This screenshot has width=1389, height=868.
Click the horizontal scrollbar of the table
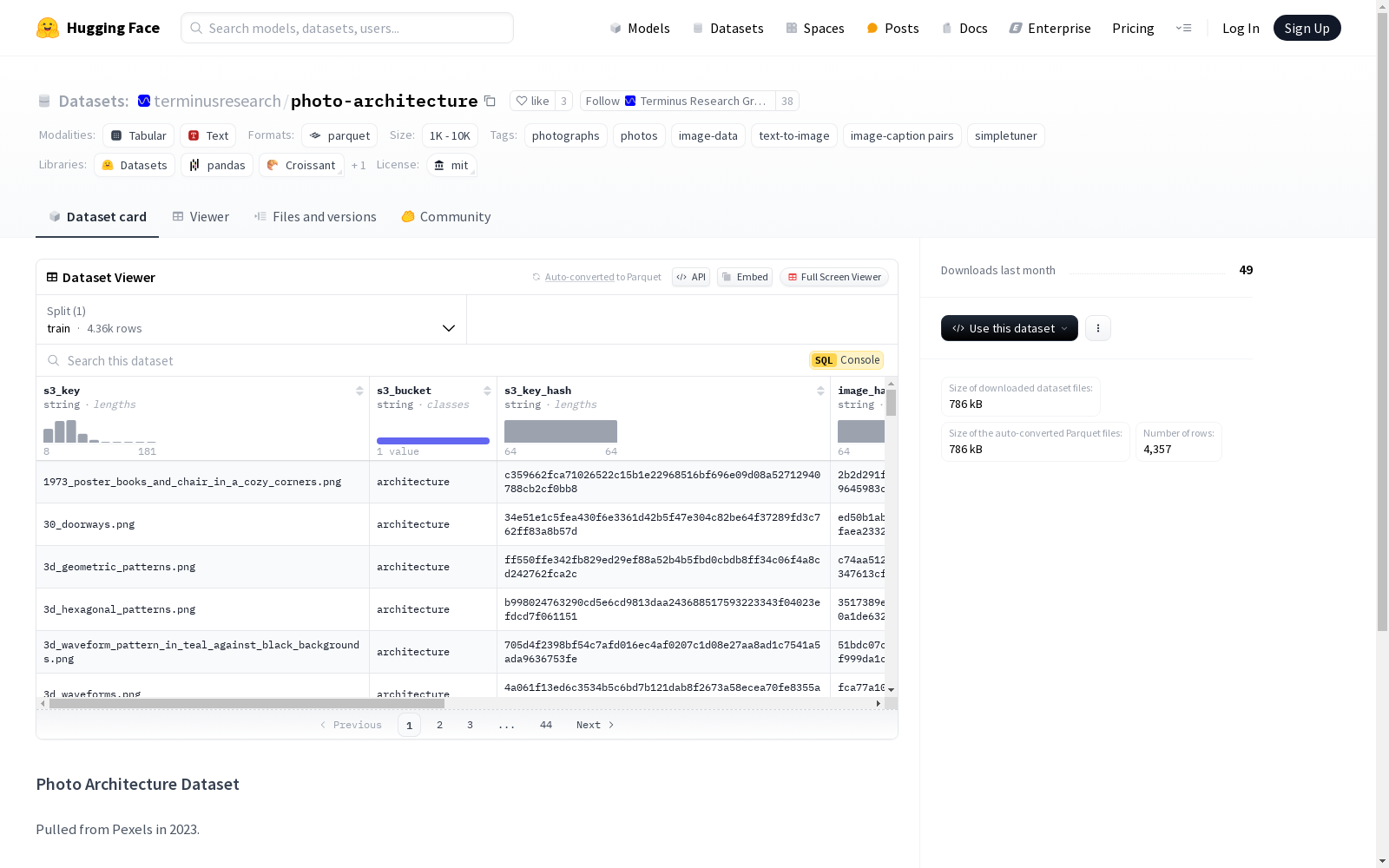(247, 704)
